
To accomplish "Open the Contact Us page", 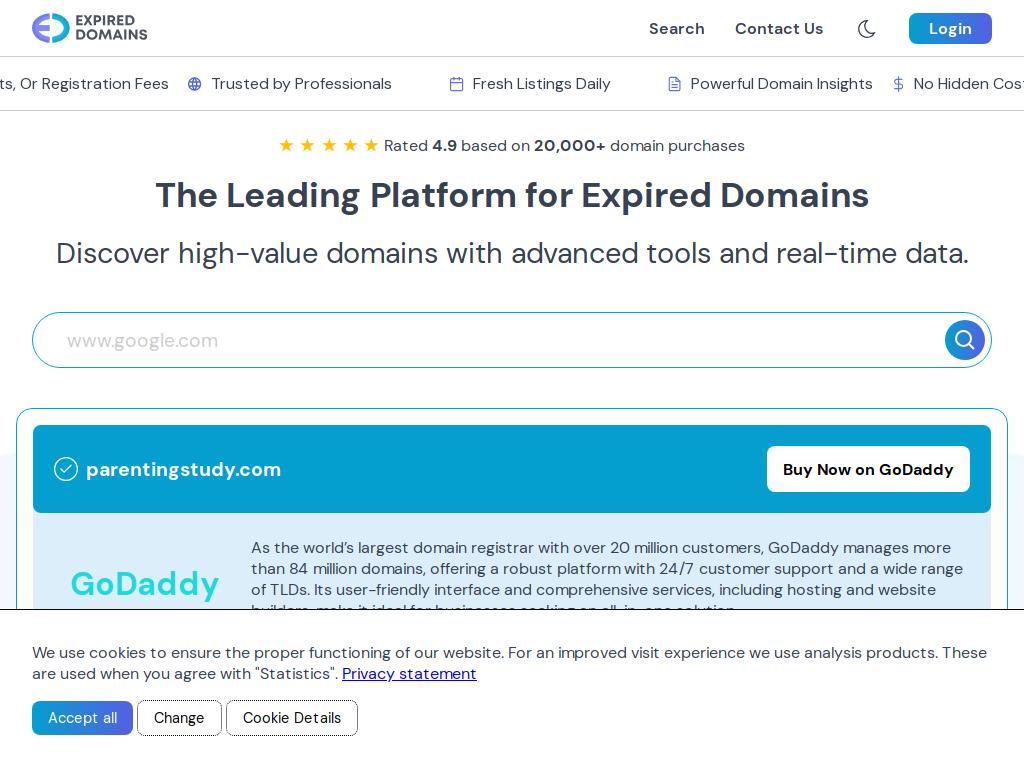I will [778, 29].
